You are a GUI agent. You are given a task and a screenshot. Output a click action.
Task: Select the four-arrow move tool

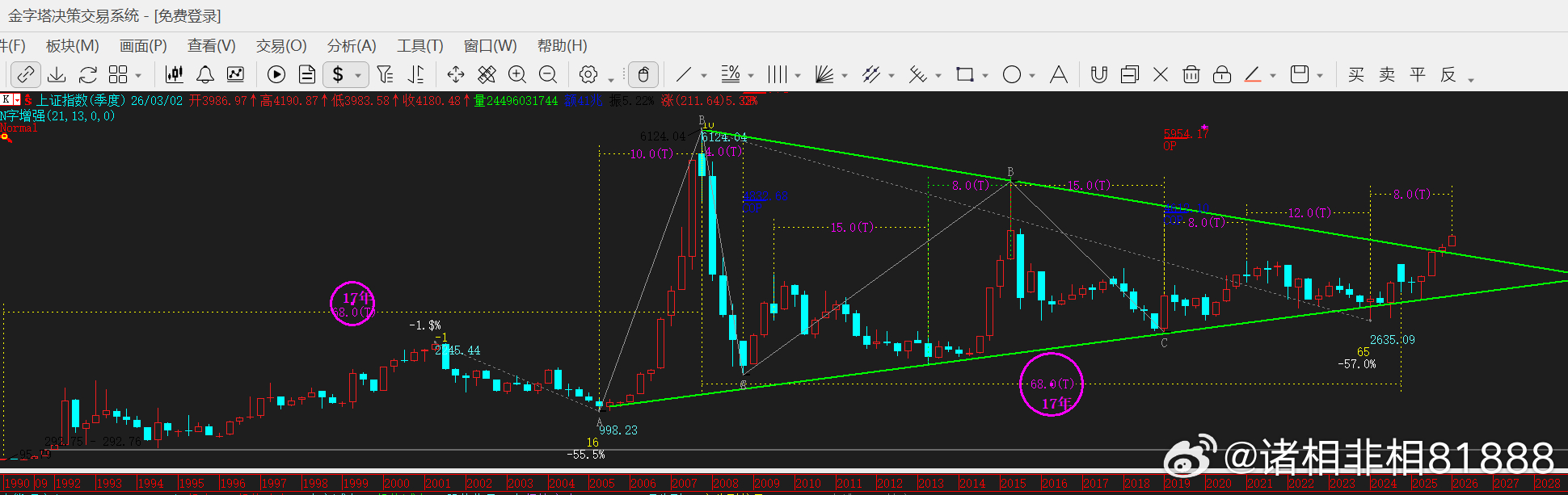point(456,74)
